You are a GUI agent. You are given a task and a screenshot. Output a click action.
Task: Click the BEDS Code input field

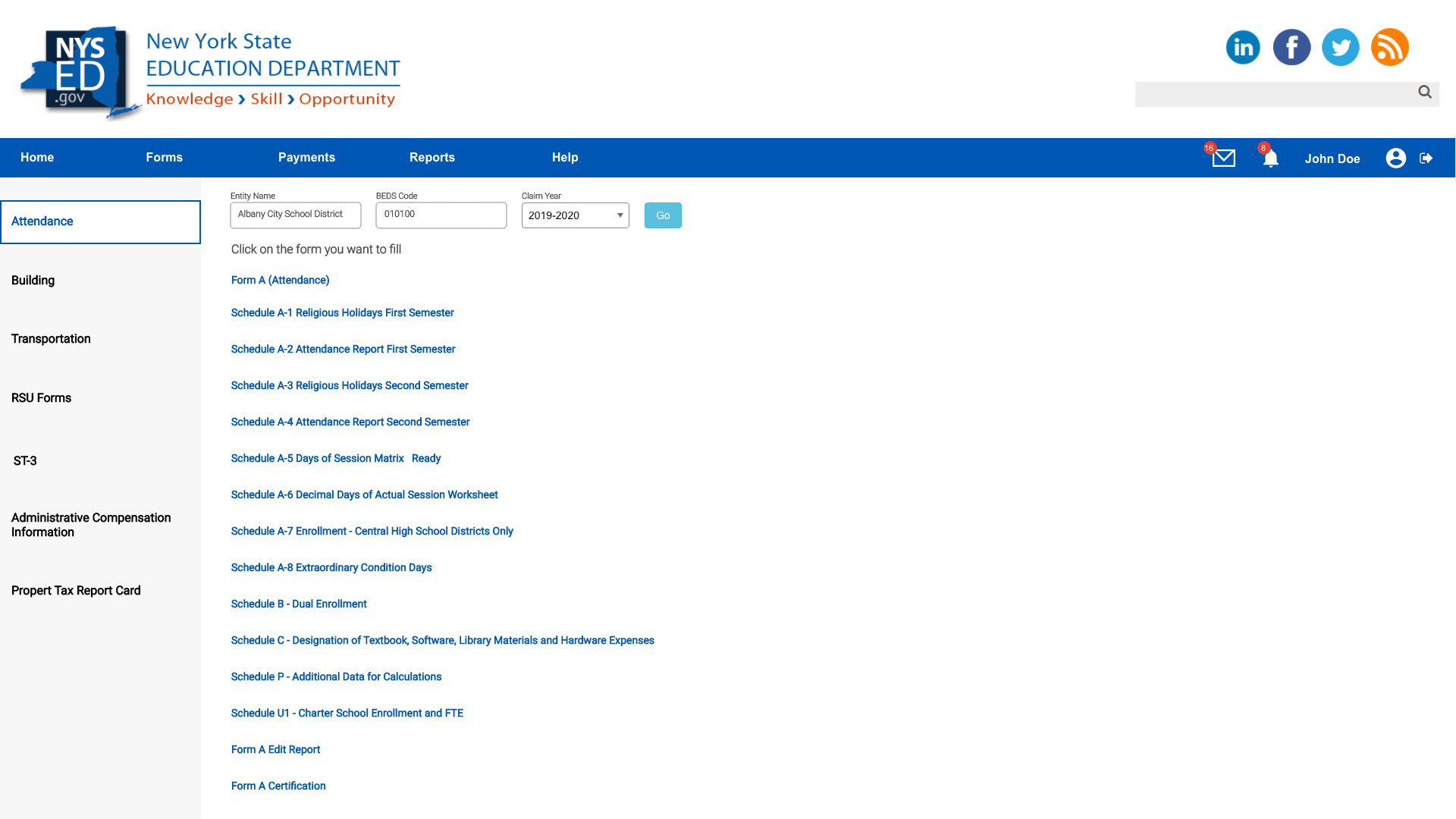tap(441, 215)
